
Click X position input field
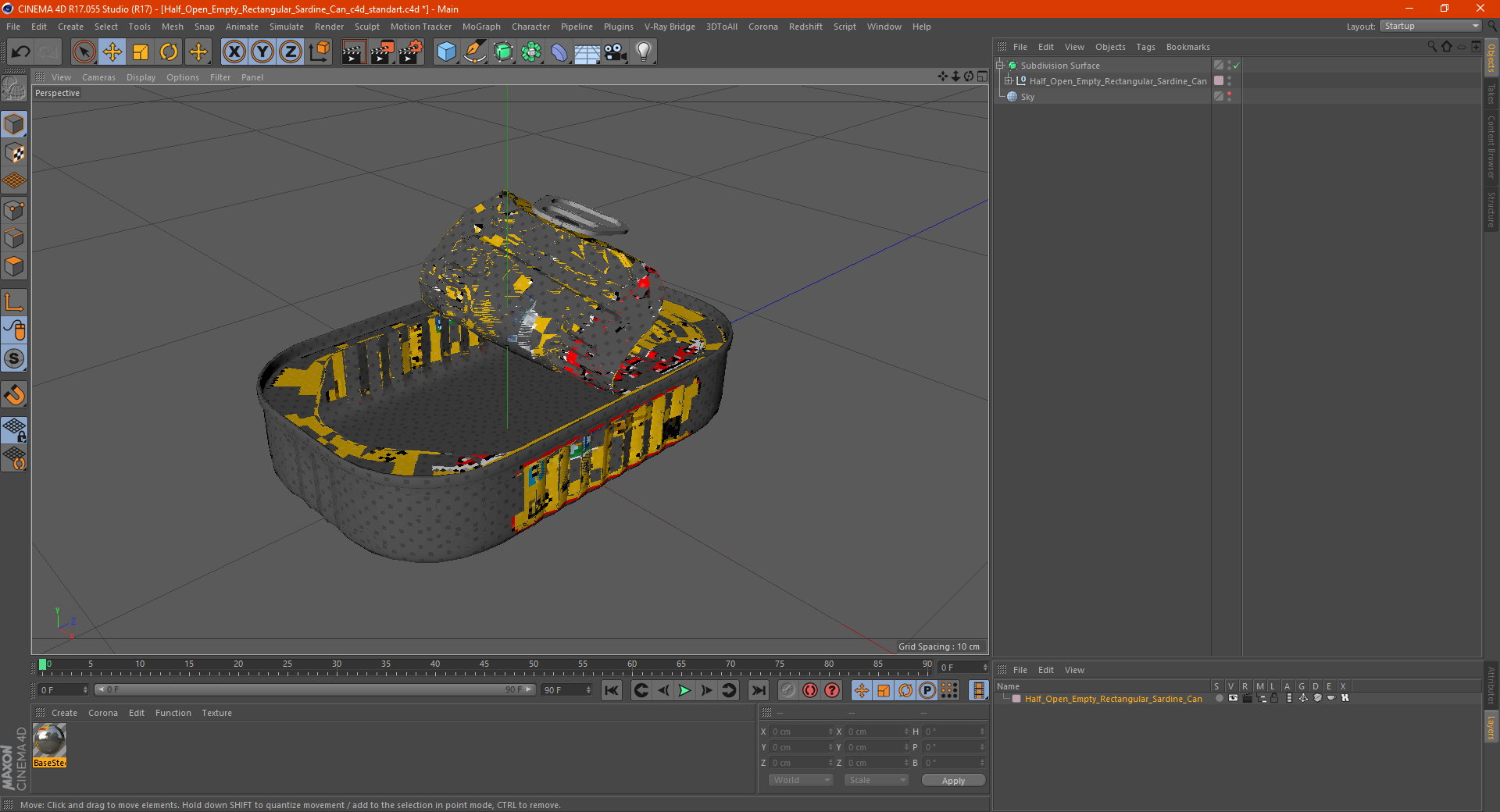click(x=802, y=732)
